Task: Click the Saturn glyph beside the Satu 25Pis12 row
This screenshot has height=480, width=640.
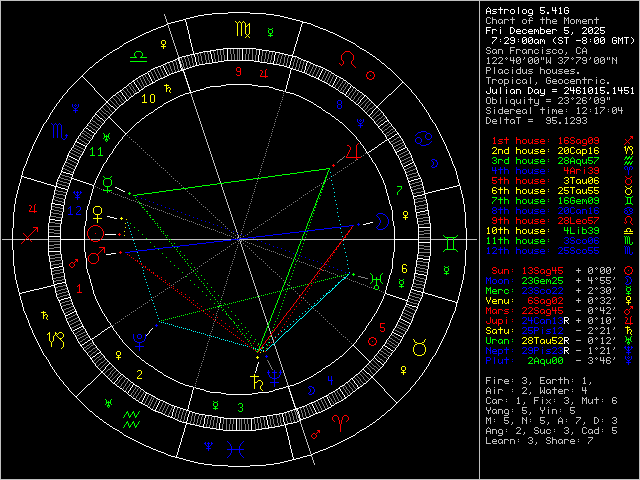Action: point(629,331)
